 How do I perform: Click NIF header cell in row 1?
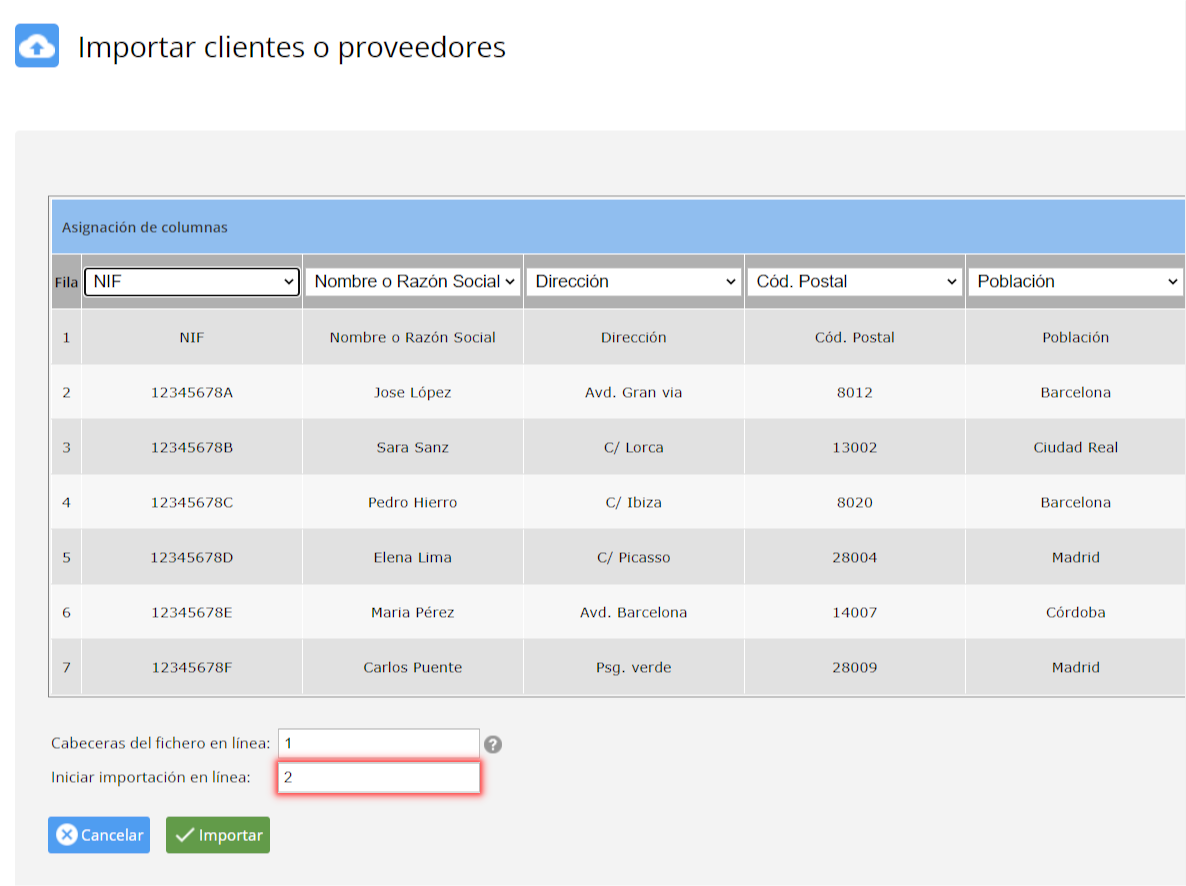tap(192, 337)
